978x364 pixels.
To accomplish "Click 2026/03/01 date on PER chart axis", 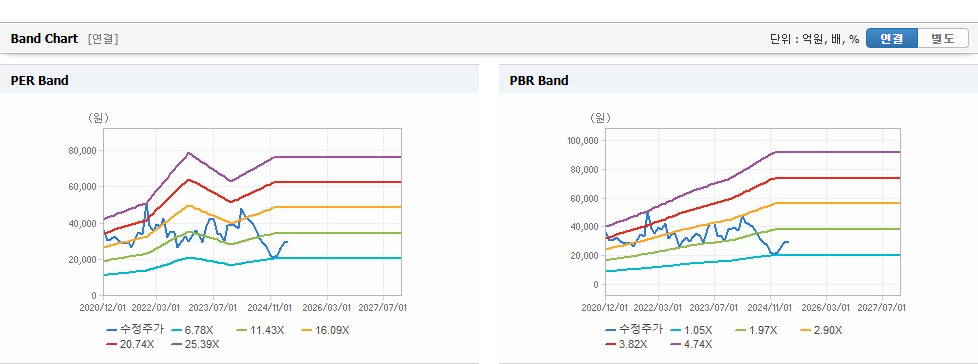I will coord(328,308).
